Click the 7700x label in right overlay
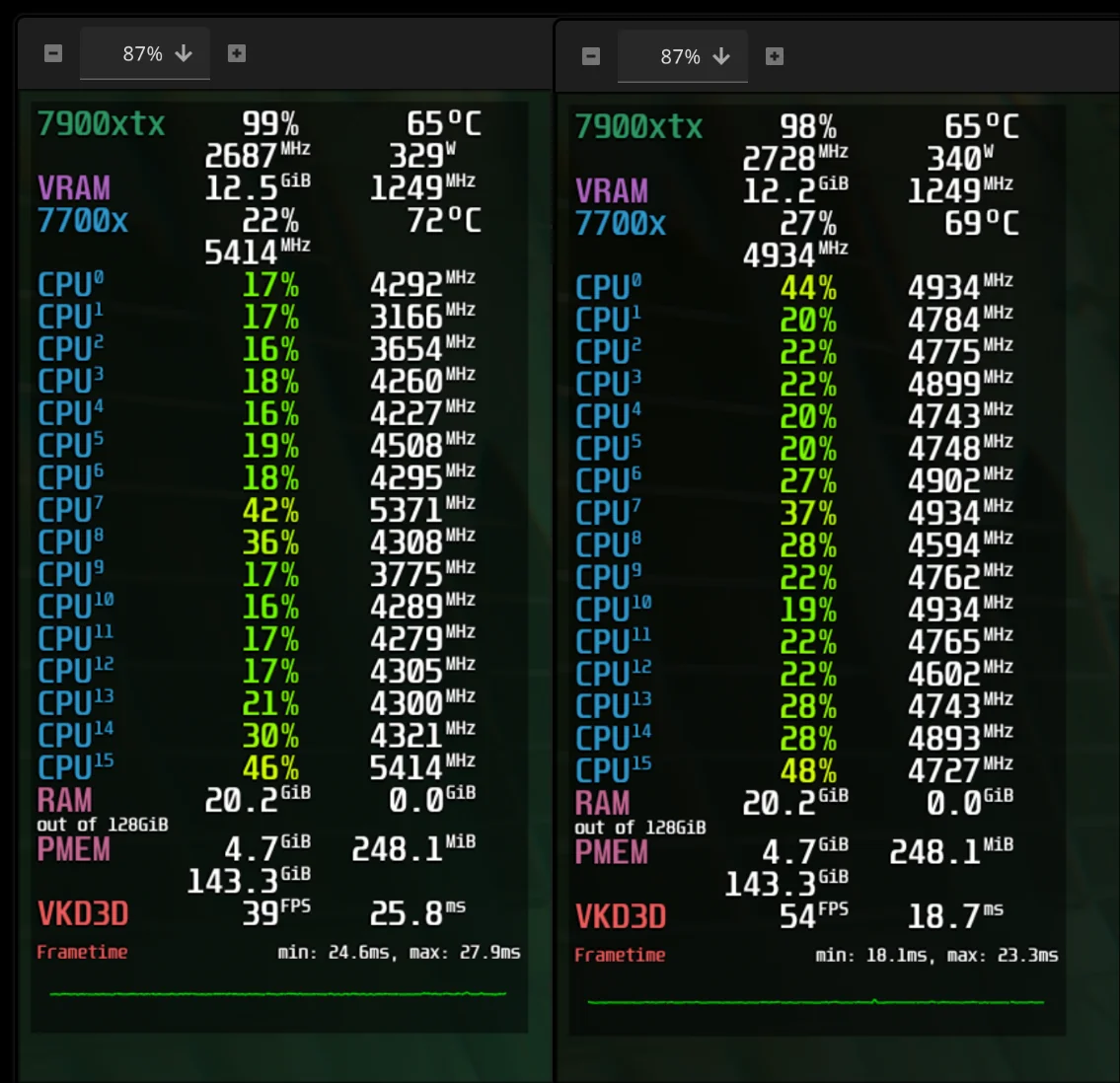The image size is (1120, 1083). click(x=621, y=224)
